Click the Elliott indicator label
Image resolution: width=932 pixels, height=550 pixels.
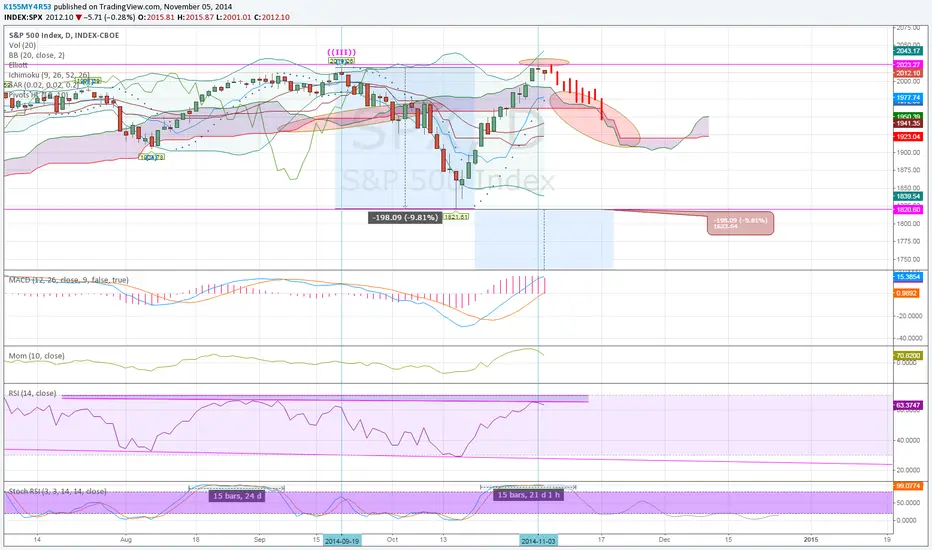18,65
